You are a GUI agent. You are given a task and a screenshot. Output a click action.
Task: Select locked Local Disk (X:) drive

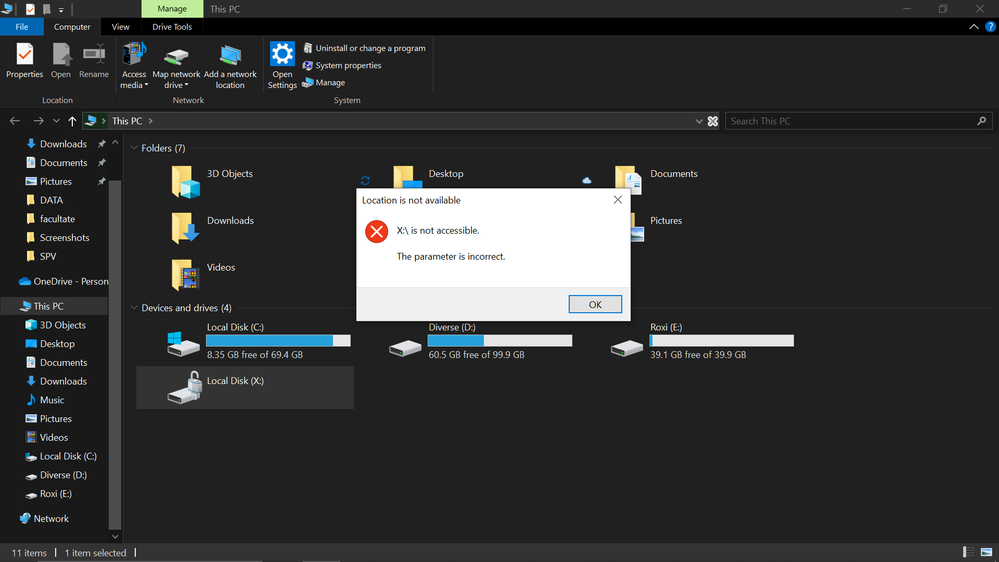(245, 387)
